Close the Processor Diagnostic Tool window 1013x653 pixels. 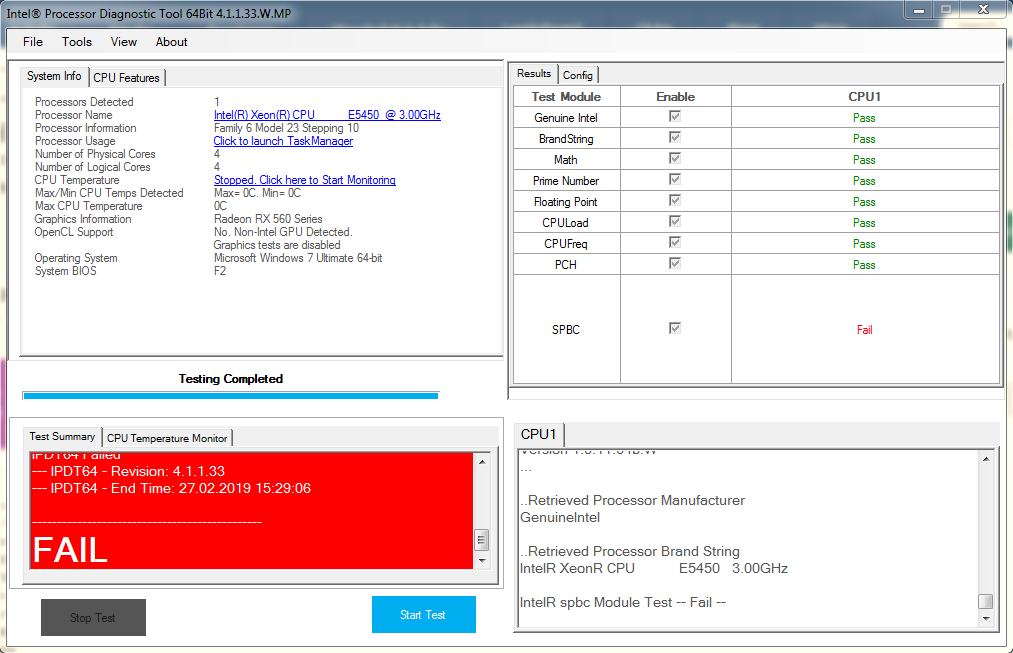pos(984,10)
